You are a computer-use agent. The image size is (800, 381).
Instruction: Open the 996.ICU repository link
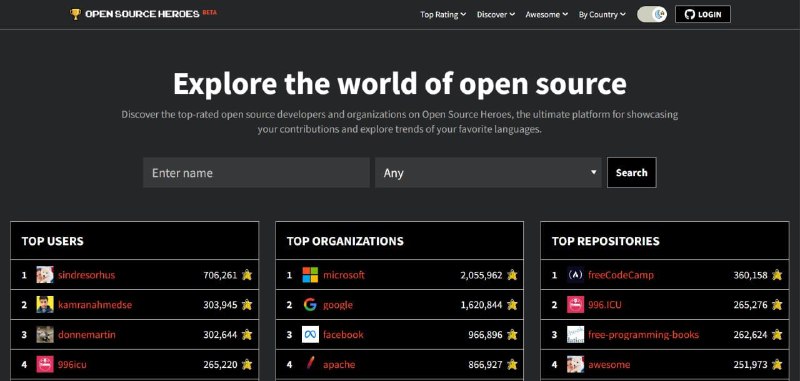tap(605, 305)
